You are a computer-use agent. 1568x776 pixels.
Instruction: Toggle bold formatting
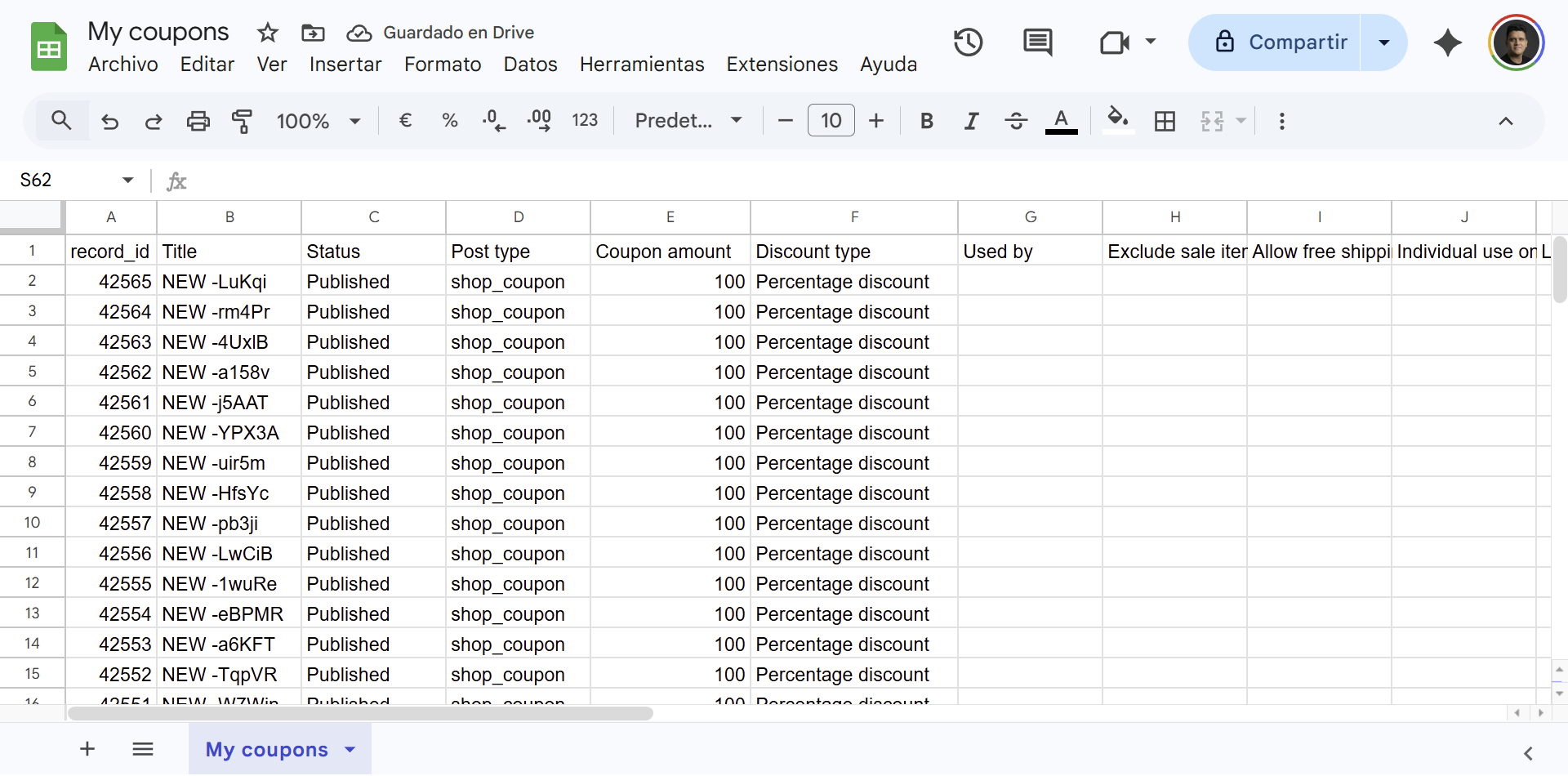926,121
